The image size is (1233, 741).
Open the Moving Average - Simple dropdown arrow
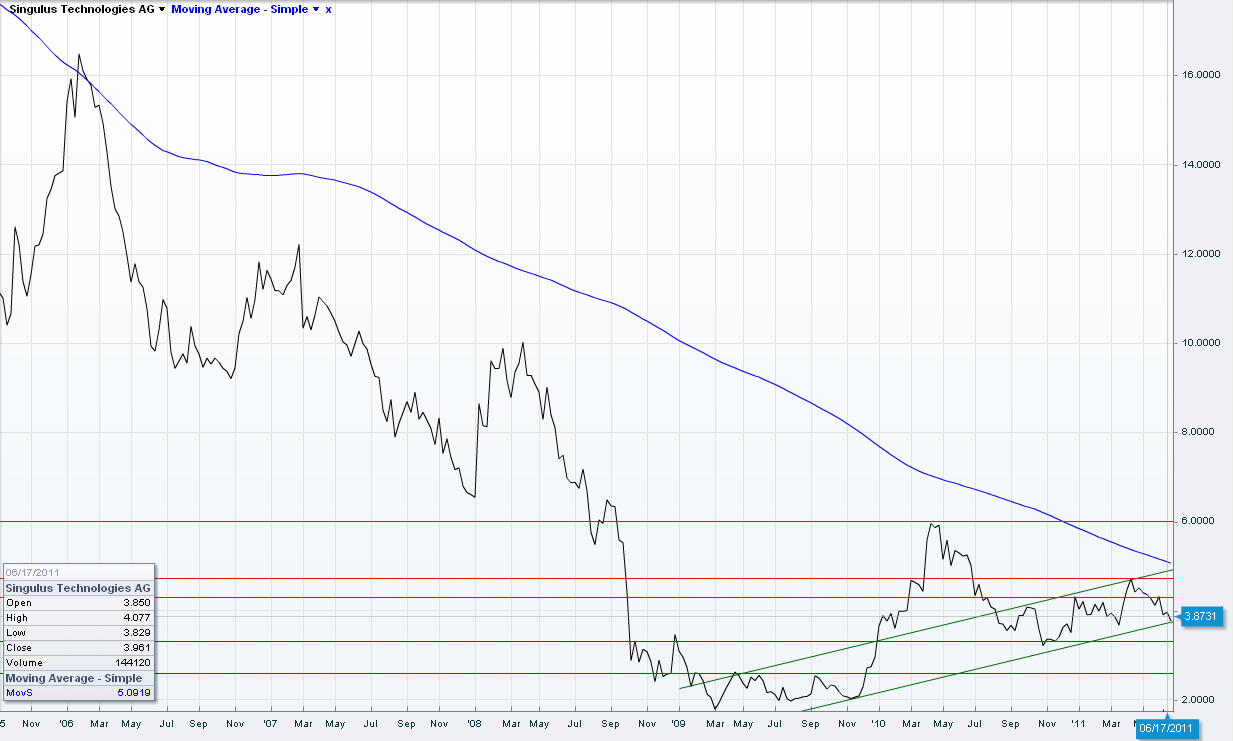316,9
